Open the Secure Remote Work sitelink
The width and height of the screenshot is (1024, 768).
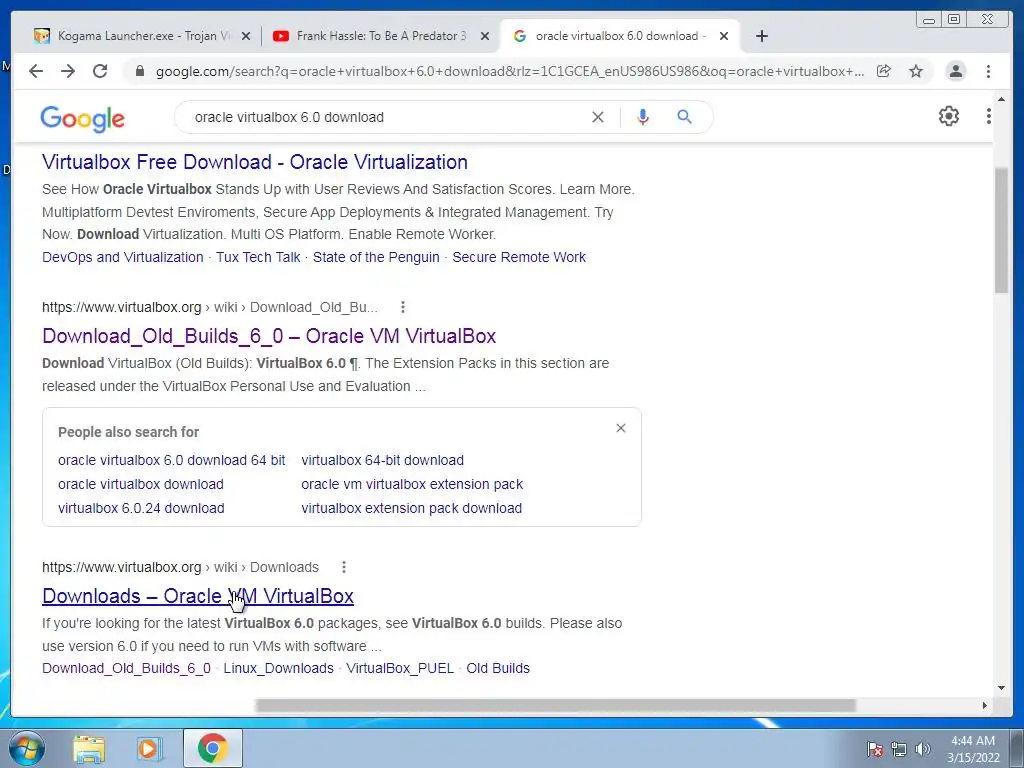pyautogui.click(x=519, y=257)
